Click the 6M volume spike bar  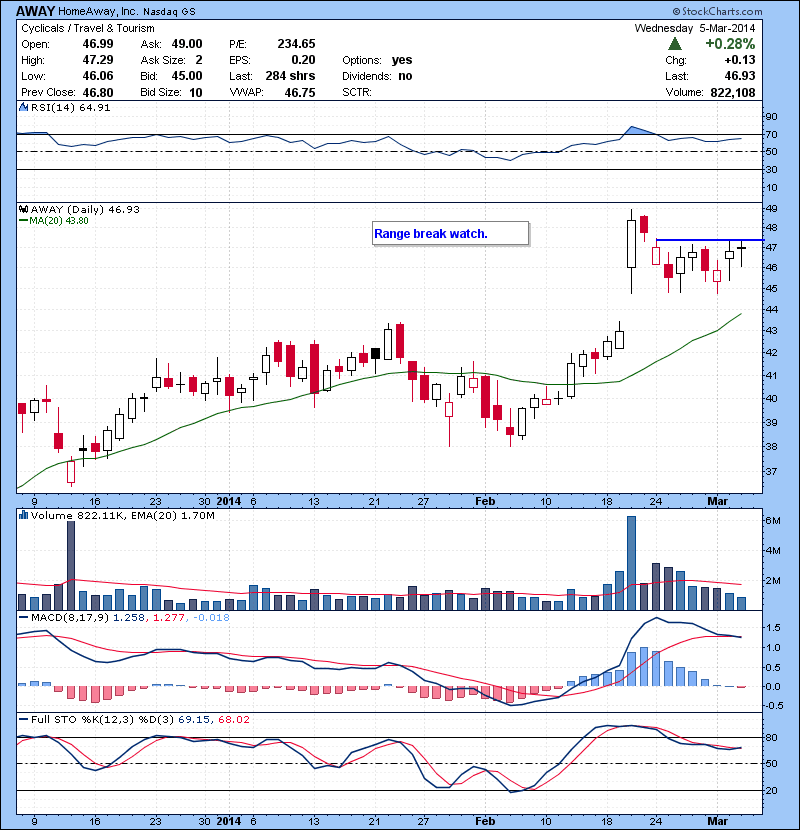(x=631, y=563)
